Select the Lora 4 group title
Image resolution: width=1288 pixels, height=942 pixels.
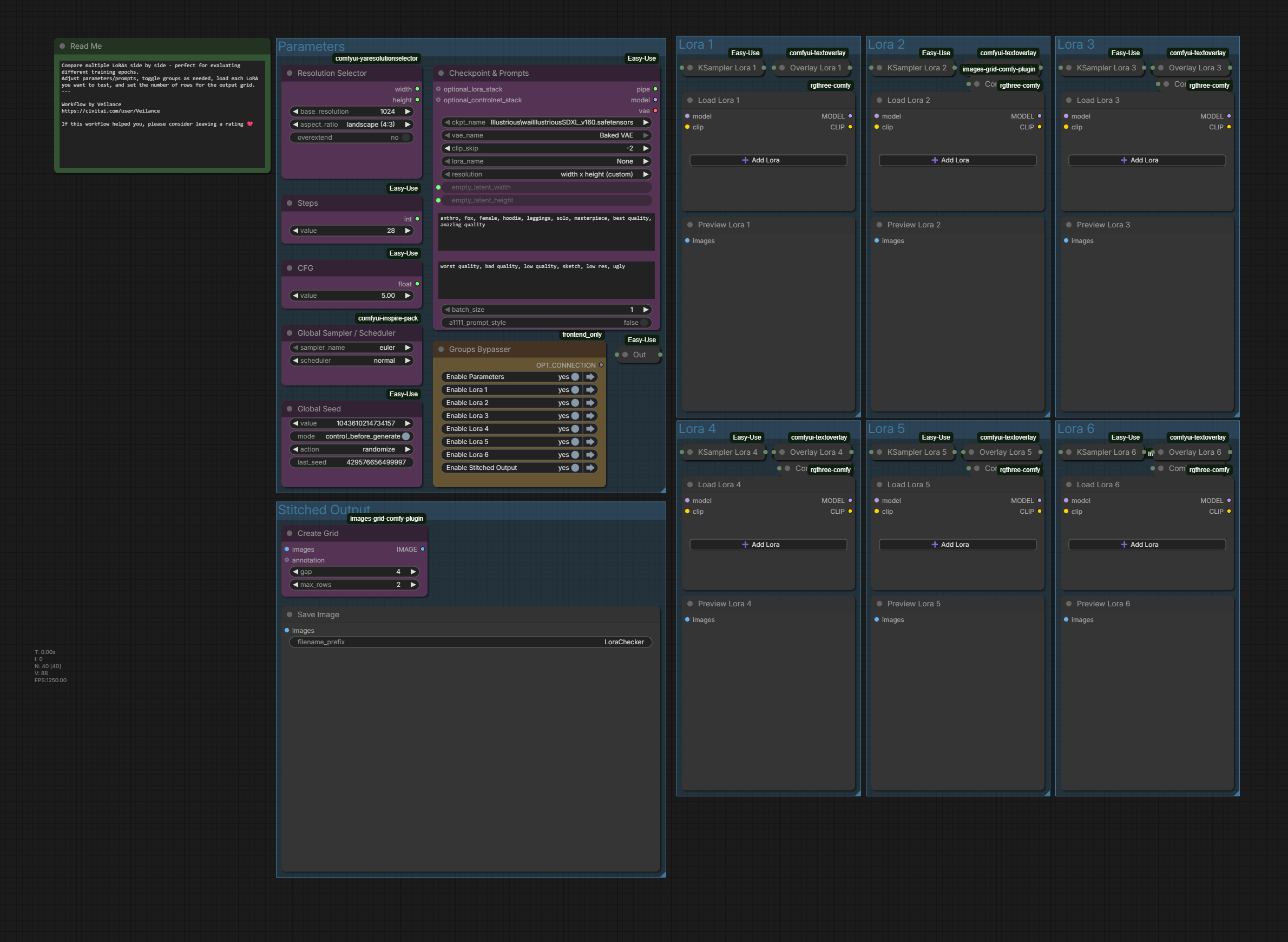(x=696, y=429)
